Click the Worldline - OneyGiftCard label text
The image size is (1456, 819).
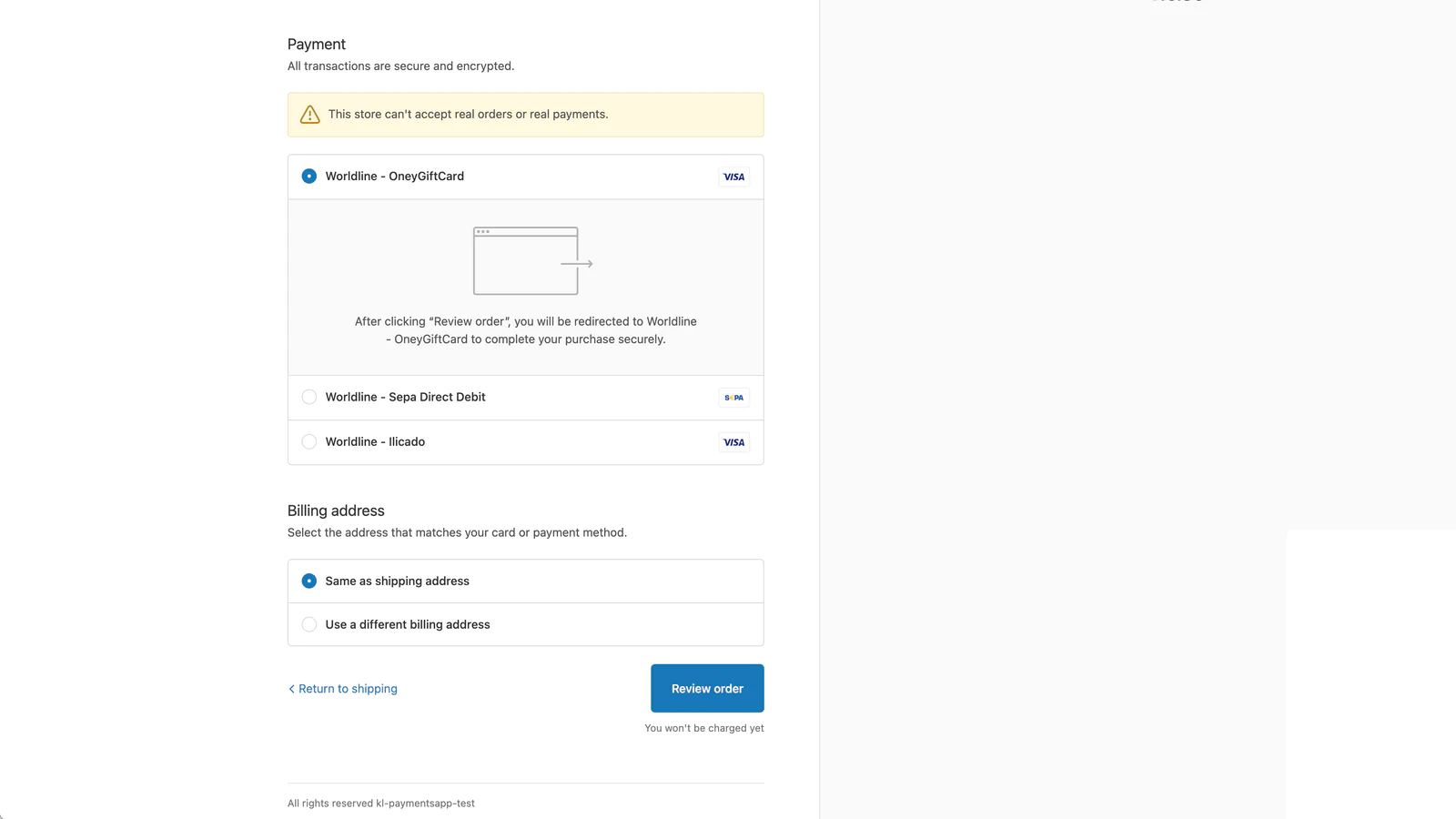394,177
